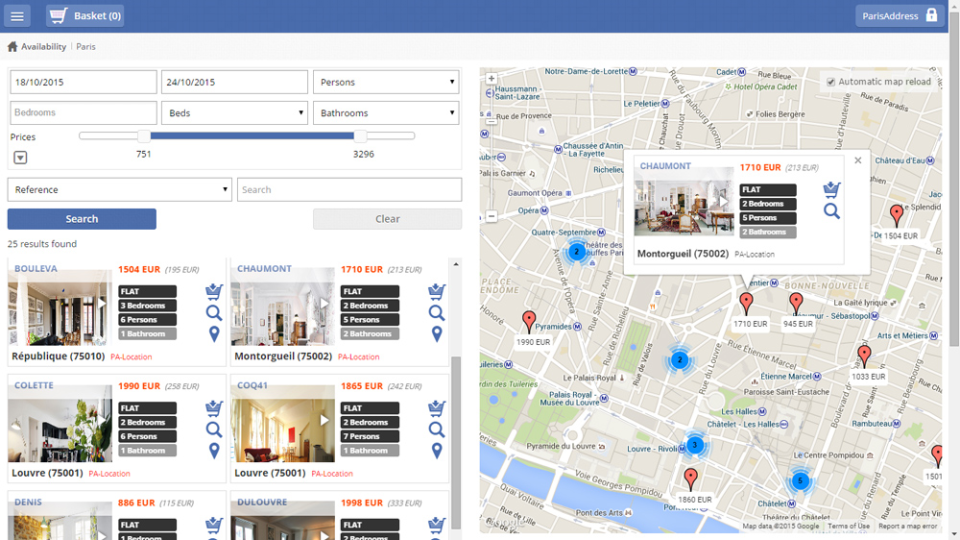Screen dimensions: 960x540
Task: Open the COLETTE listing photo
Action: click(60, 425)
